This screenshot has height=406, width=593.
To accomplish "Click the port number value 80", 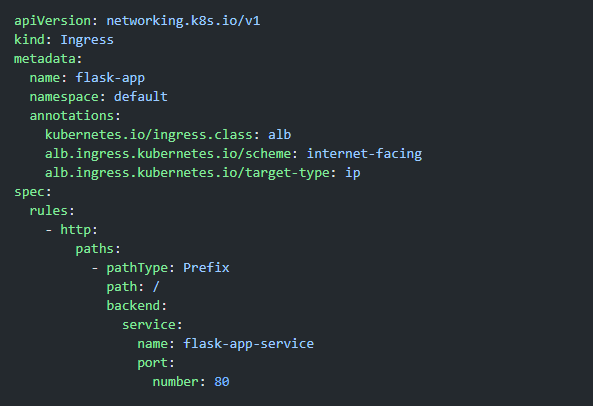I will click(x=222, y=382).
